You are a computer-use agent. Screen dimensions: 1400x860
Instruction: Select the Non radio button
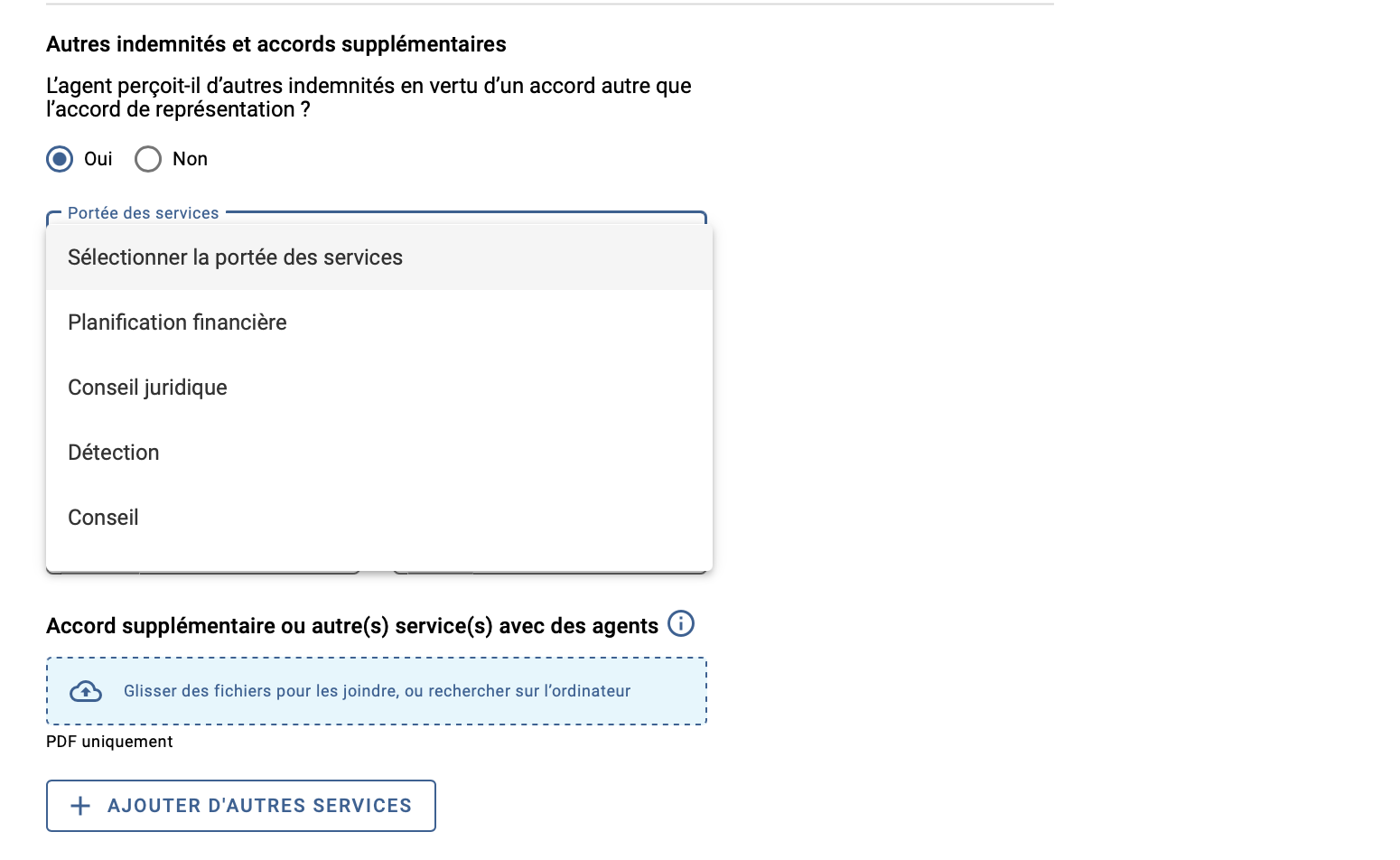148,159
